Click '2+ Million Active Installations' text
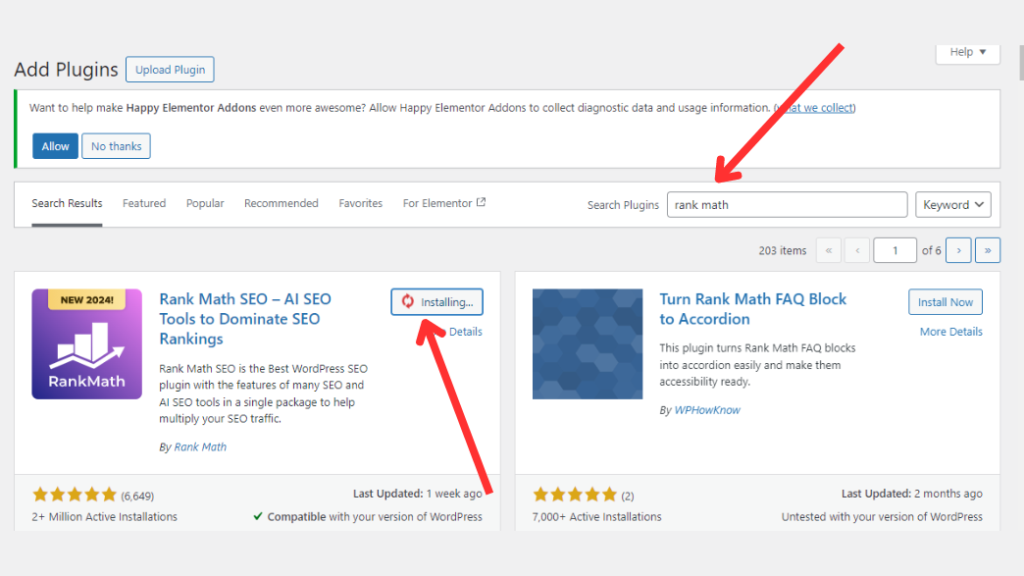Screen dimensions: 1024x576 pos(104,517)
